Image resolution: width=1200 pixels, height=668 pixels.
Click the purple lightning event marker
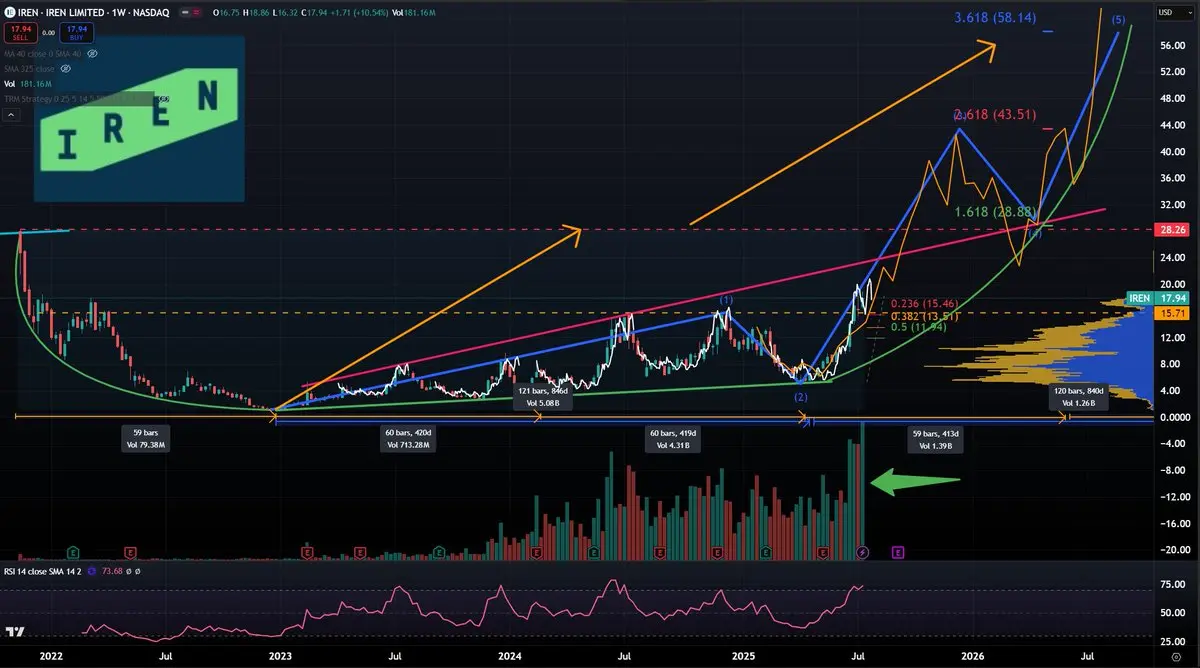[x=864, y=551]
